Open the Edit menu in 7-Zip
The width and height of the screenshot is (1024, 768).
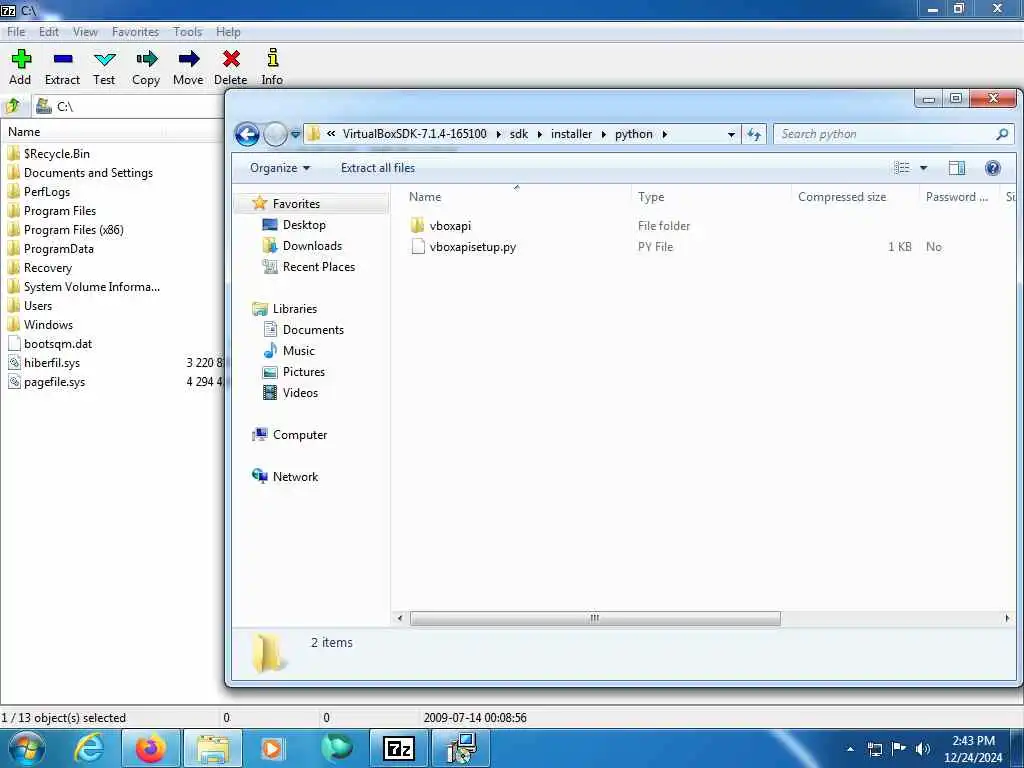(48, 31)
